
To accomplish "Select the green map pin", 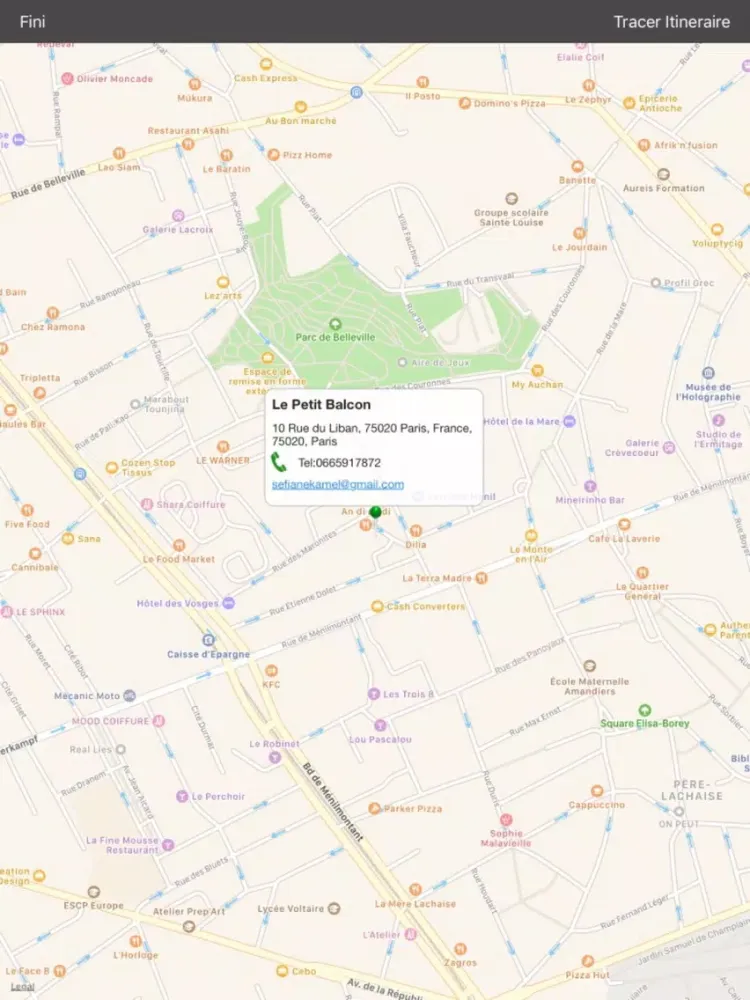I will [x=376, y=513].
